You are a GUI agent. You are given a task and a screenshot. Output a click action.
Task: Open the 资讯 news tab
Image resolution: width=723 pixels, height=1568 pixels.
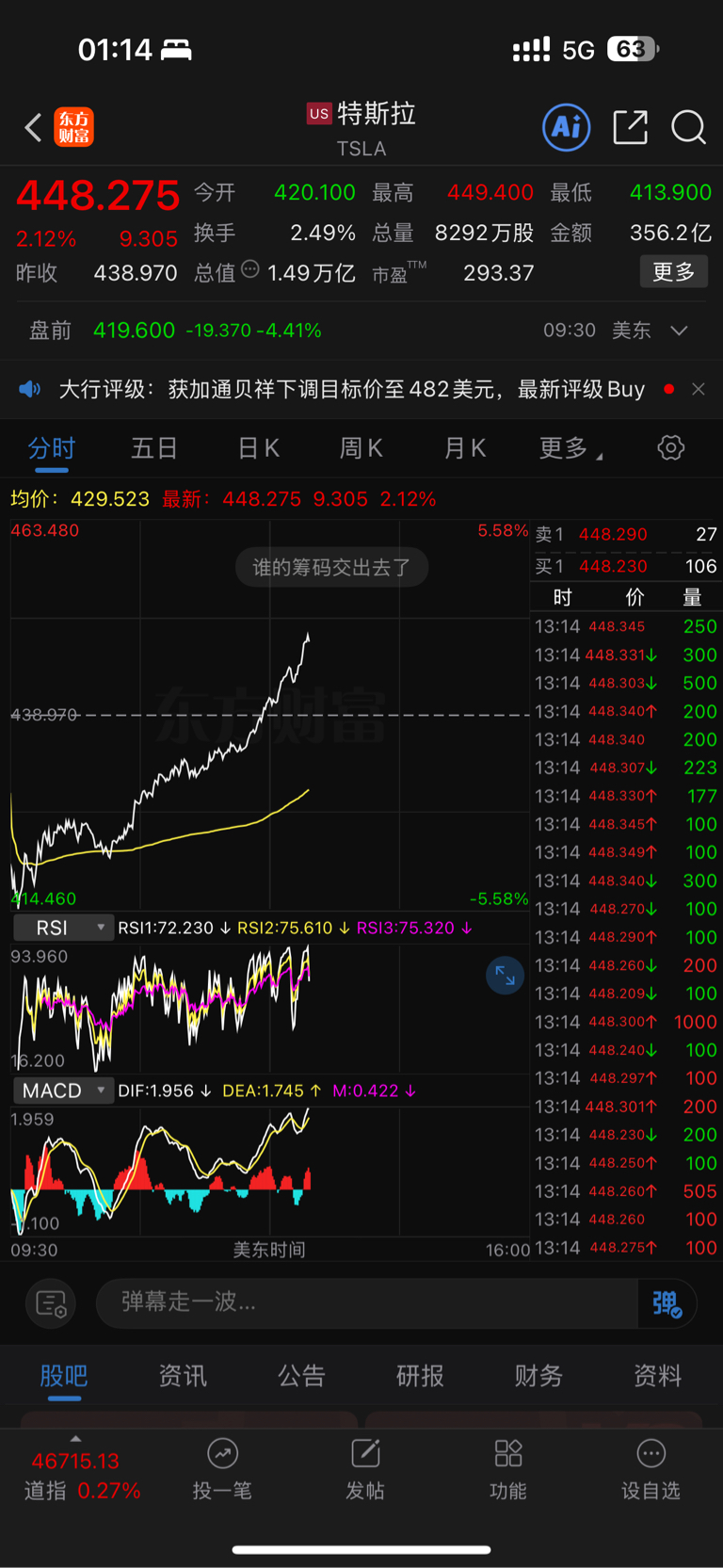(x=183, y=1376)
